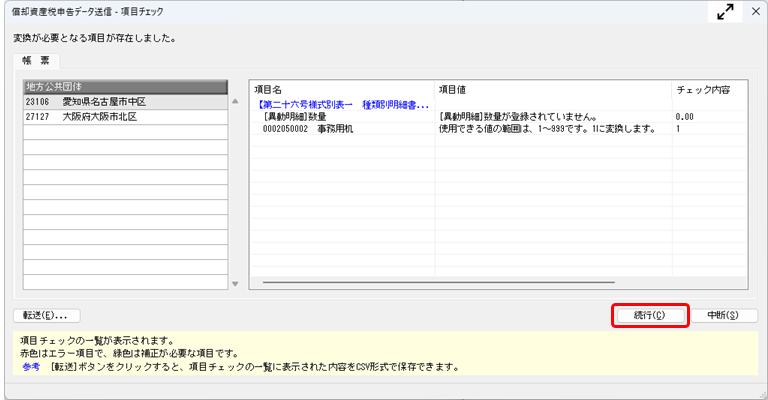
Task: Click the 項目値 column header
Action: click(x=552, y=89)
